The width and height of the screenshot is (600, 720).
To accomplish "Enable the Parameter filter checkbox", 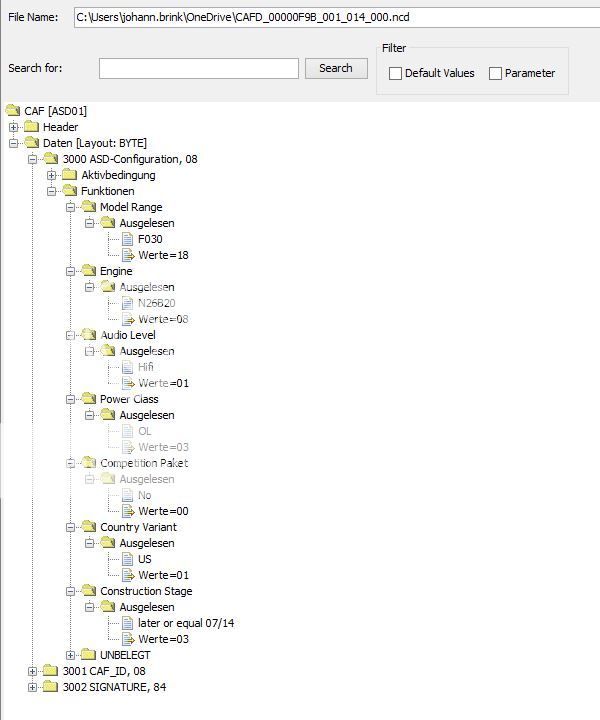I will (495, 73).
